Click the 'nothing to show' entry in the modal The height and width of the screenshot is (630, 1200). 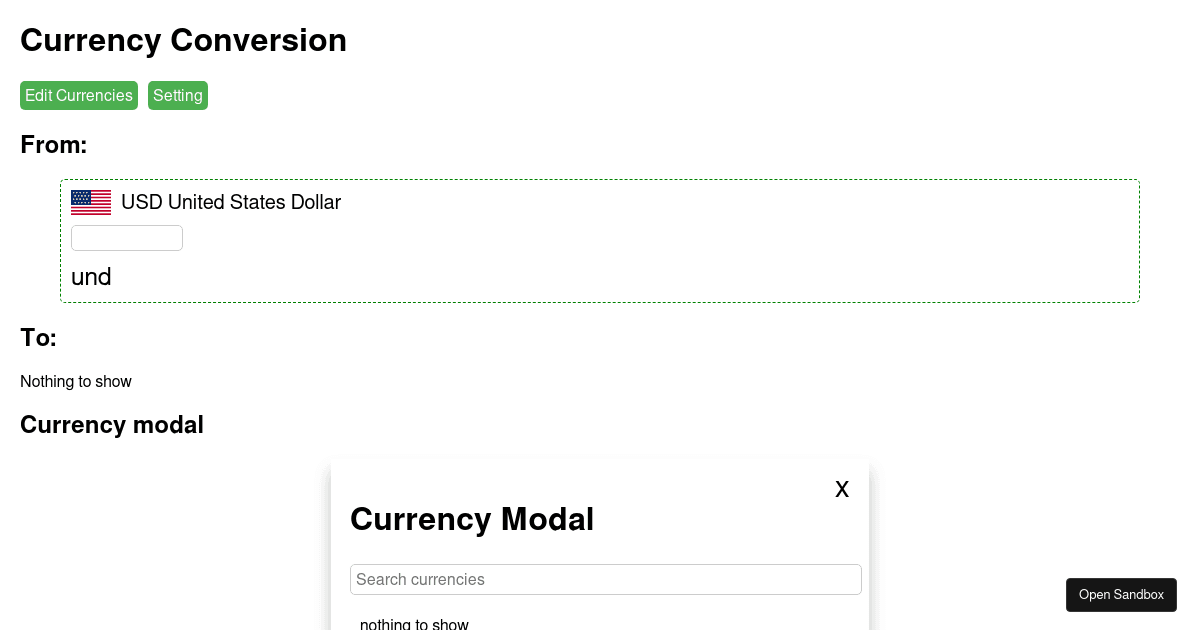[414, 624]
